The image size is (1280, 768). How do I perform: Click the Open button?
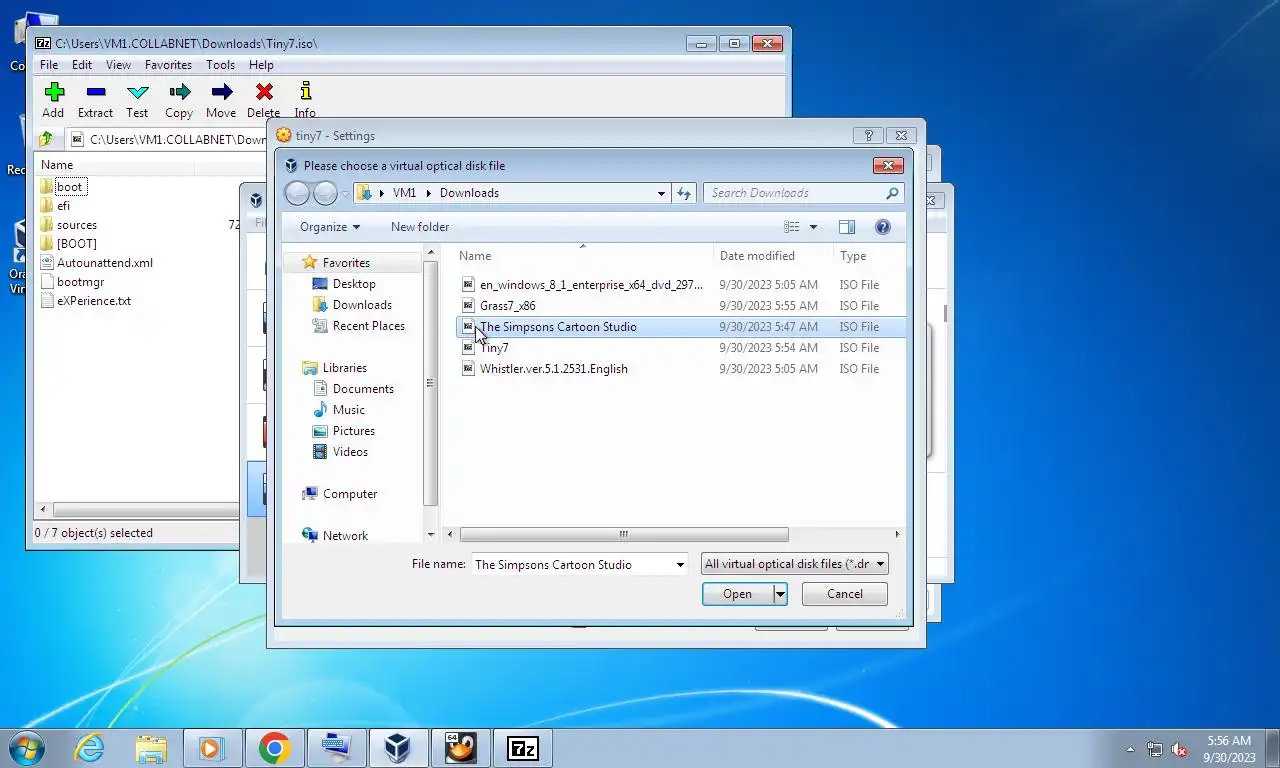point(737,594)
